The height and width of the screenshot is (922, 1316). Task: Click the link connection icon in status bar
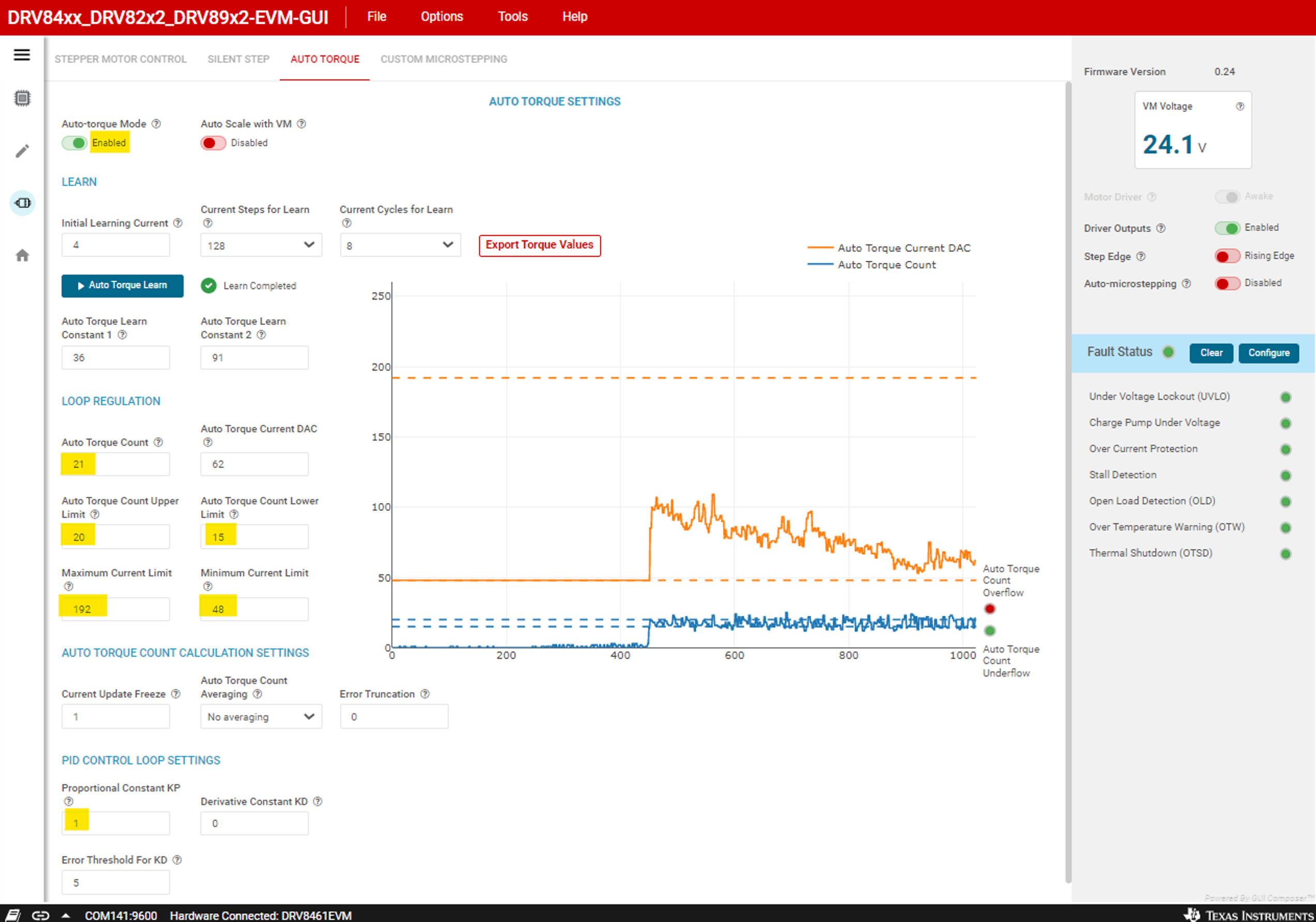[x=40, y=915]
